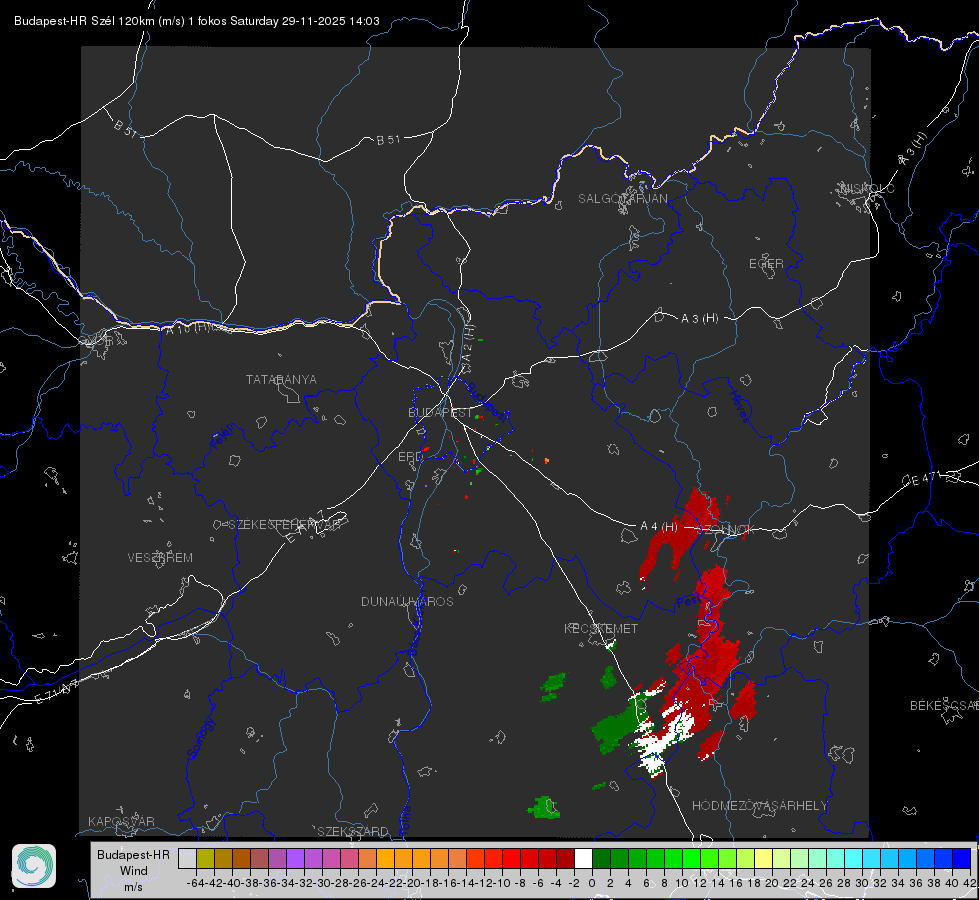Click the SZOLNOK city label
This screenshot has height=900, width=979.
tap(726, 530)
